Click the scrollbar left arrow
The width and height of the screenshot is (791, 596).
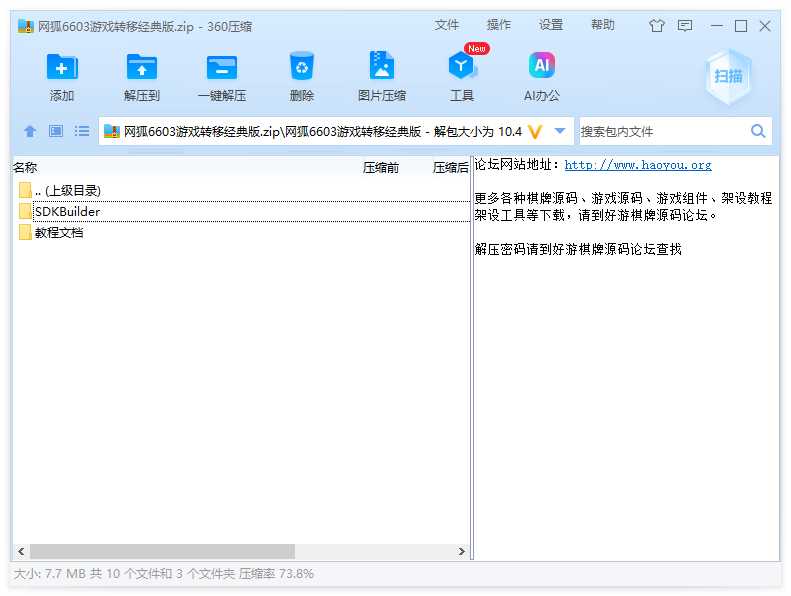[x=21, y=551]
